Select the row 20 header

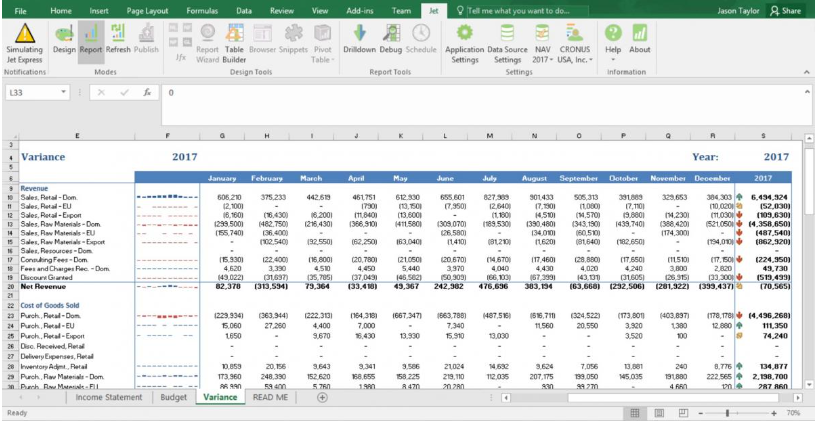pyautogui.click(x=10, y=287)
